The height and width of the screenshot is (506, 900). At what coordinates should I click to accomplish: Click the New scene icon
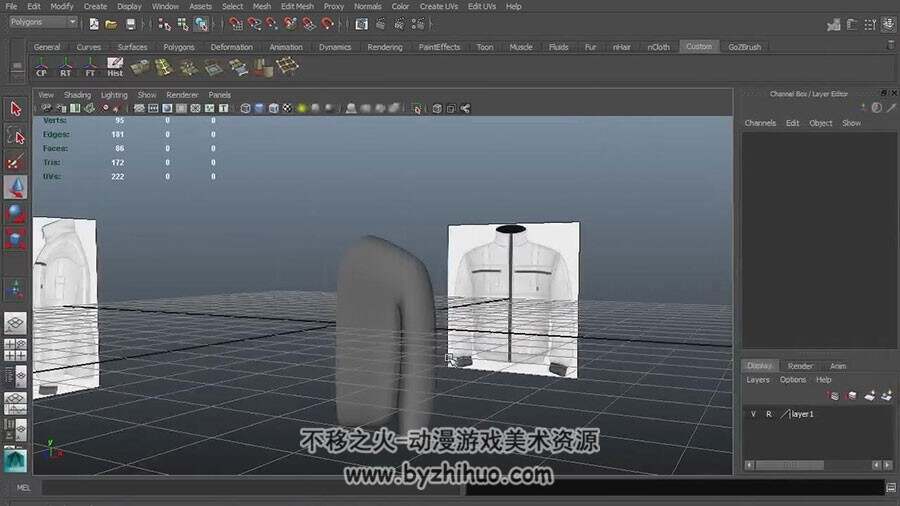pos(94,24)
